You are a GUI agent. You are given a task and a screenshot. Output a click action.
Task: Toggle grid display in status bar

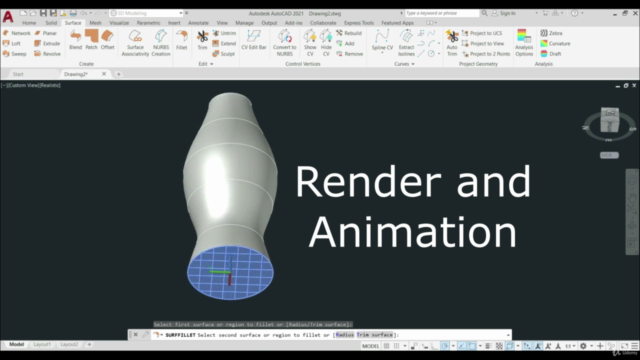386,346
